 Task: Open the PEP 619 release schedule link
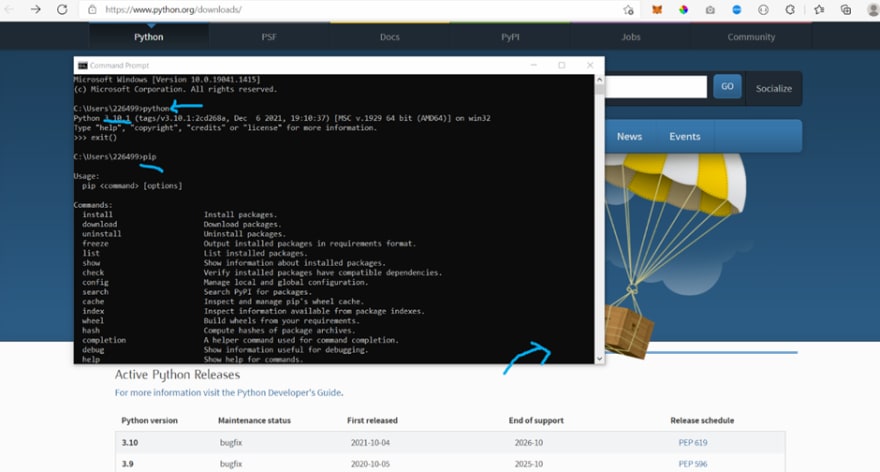tap(693, 443)
